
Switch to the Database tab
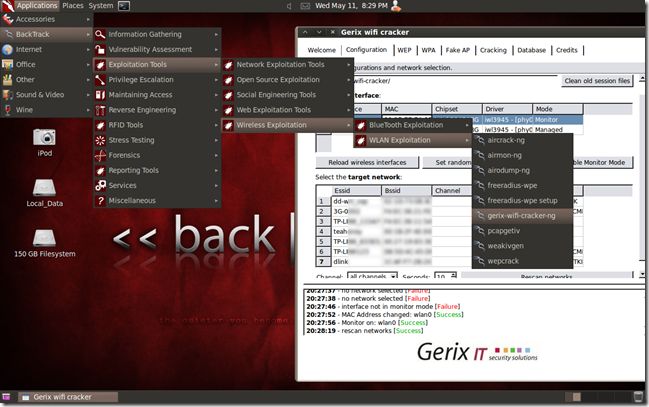(x=531, y=50)
